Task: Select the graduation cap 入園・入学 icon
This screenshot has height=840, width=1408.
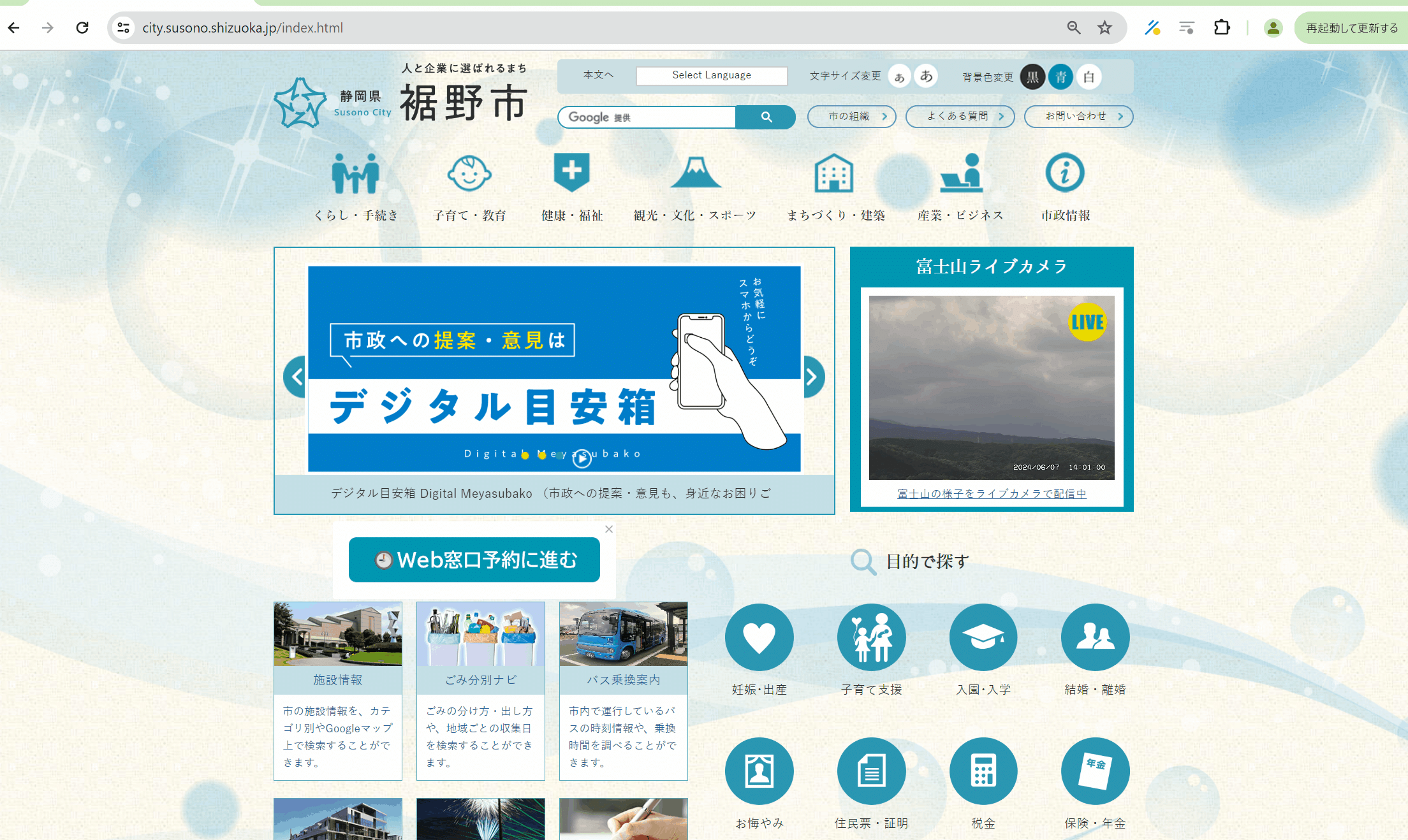Action: pos(983,637)
